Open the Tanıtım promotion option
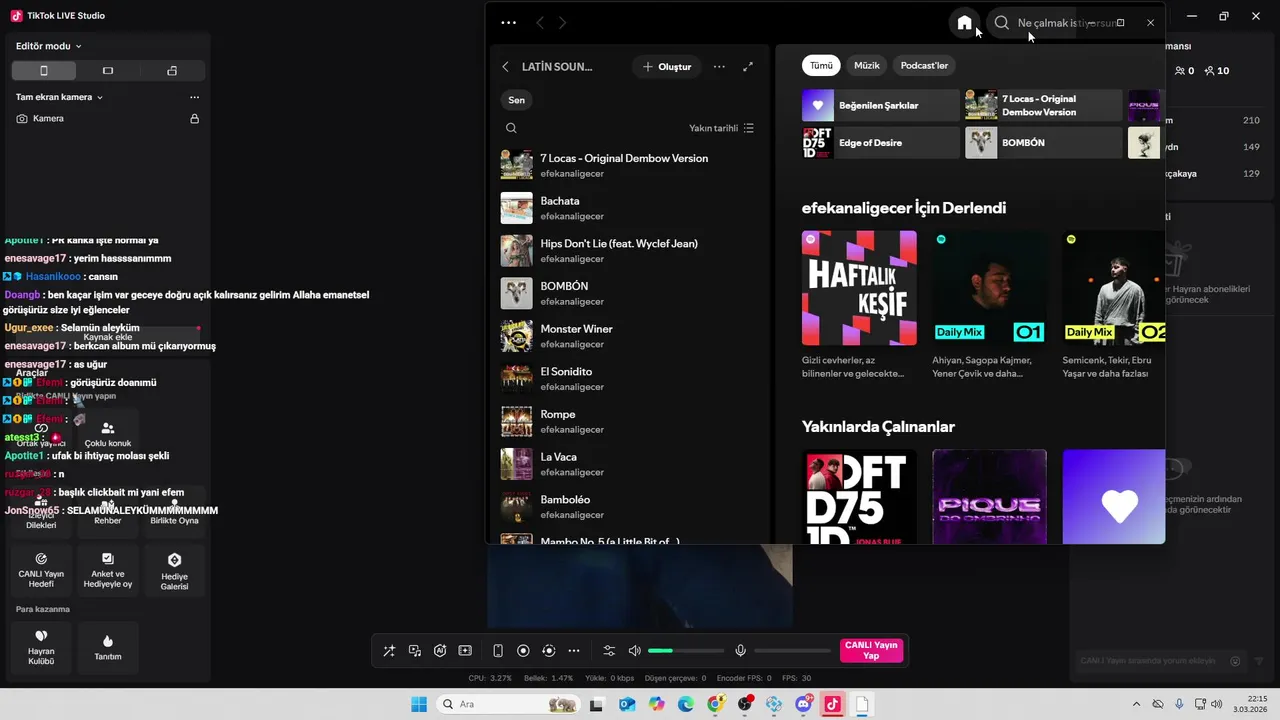1280x720 pixels. pyautogui.click(x=108, y=647)
